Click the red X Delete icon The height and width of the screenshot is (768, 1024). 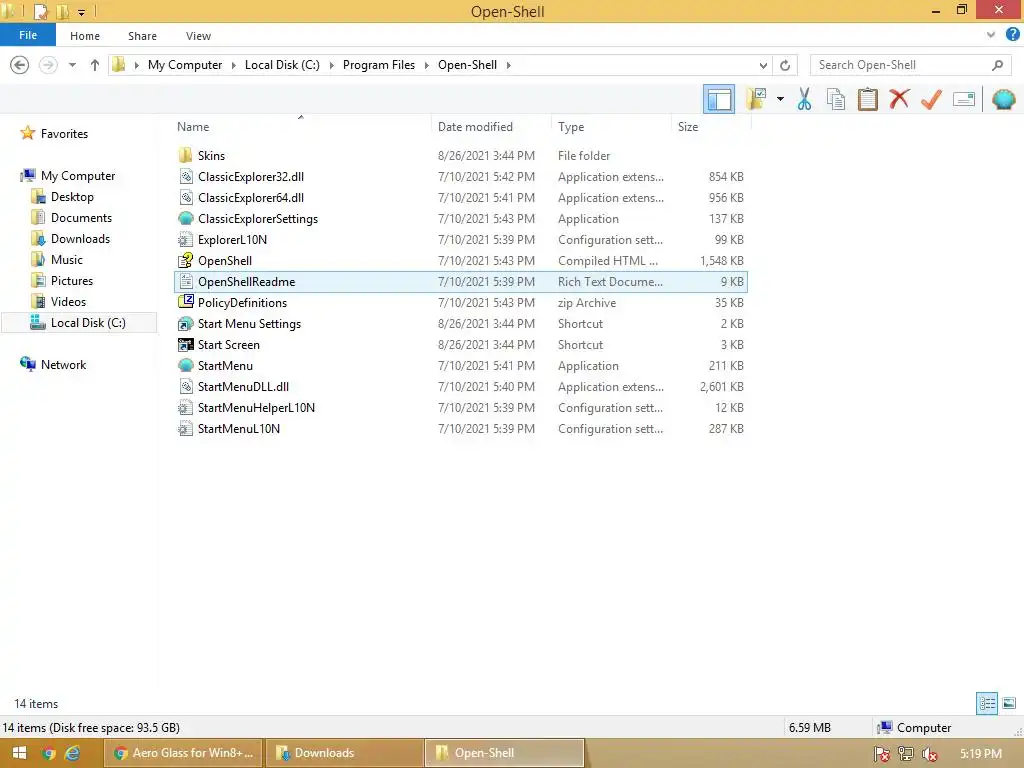pyautogui.click(x=899, y=99)
